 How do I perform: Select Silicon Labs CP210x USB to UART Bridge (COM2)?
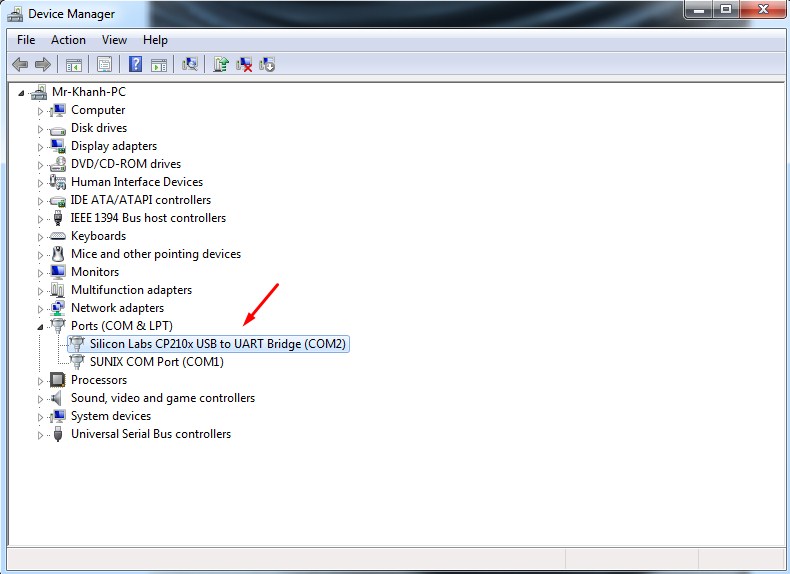[x=218, y=344]
